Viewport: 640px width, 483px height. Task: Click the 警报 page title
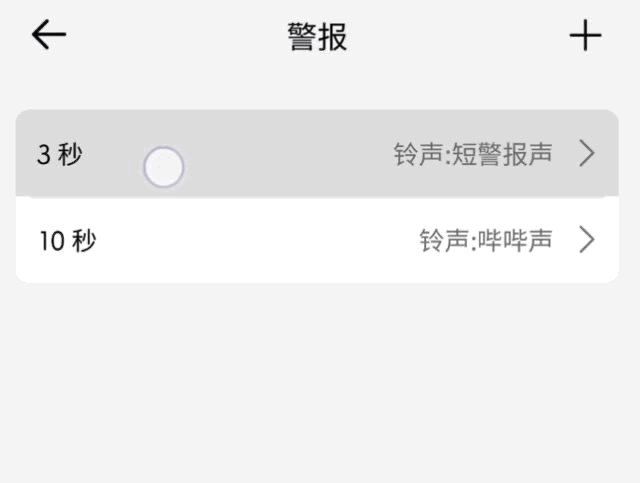(x=317, y=37)
